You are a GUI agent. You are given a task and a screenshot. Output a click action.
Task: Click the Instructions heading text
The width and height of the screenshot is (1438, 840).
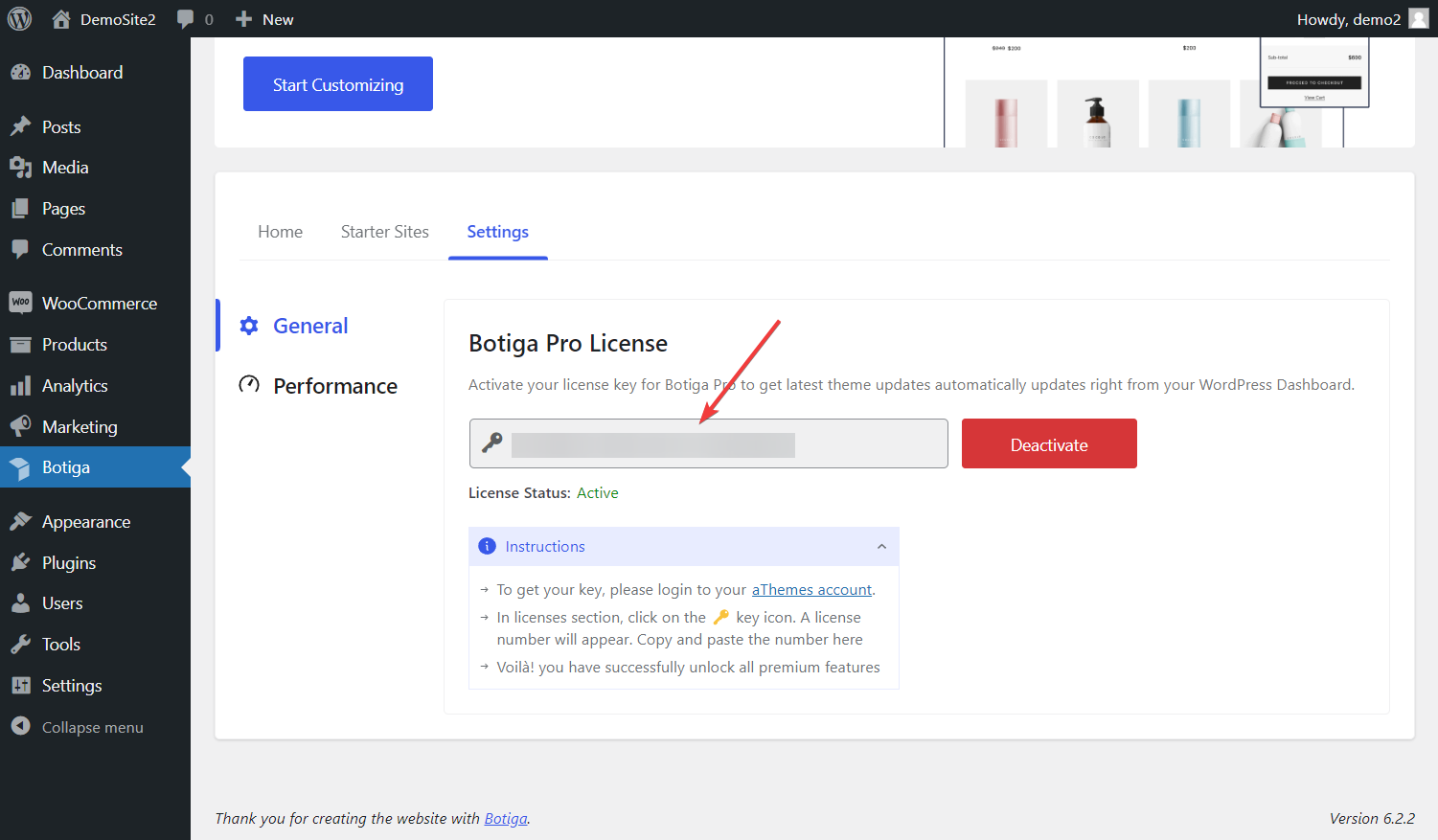point(545,547)
